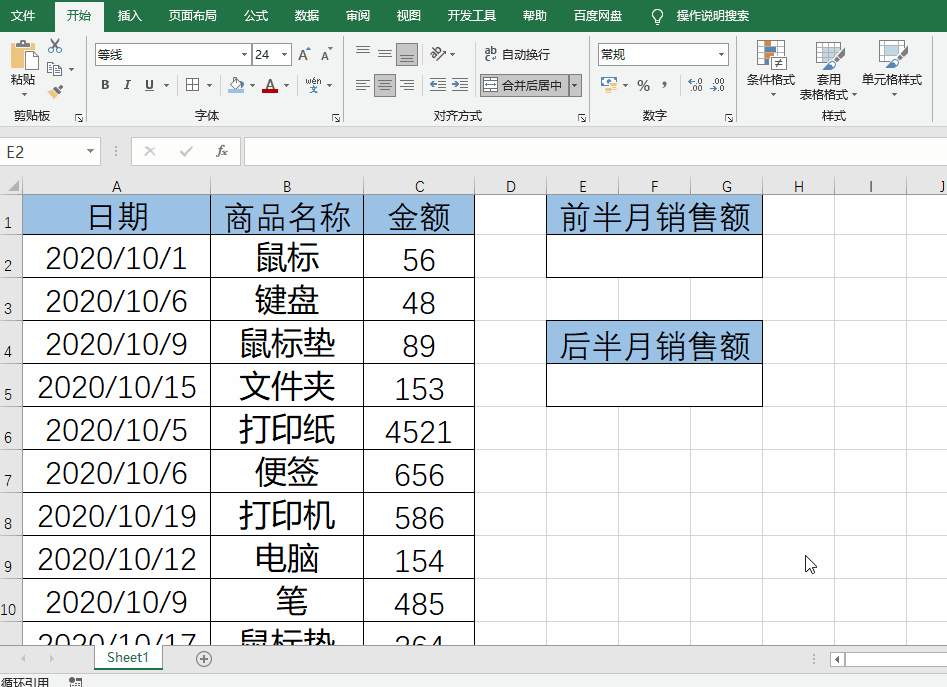Add a new sheet with plus icon
This screenshot has height=687, width=947.
[204, 659]
